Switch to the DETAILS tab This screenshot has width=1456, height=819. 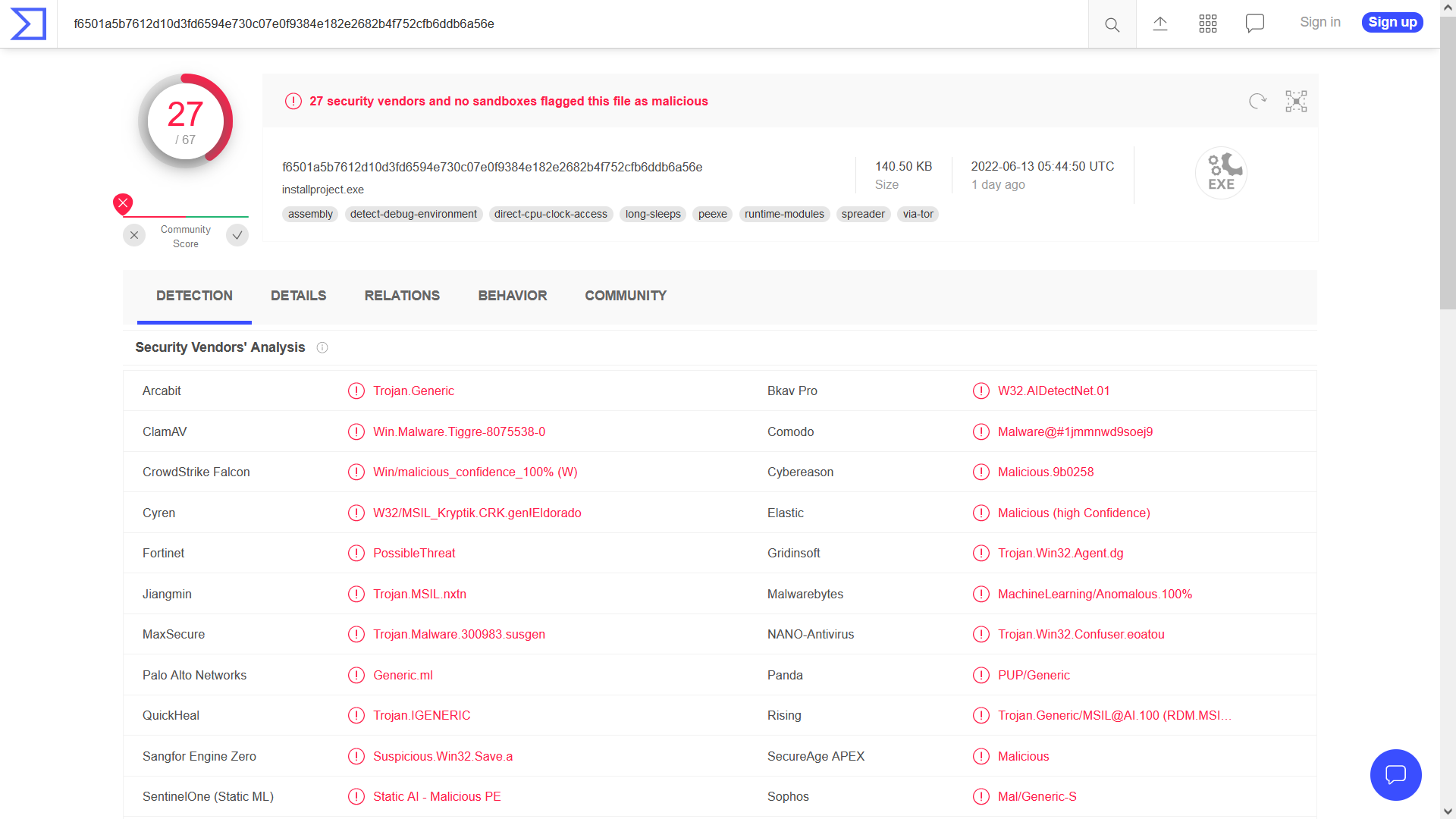click(x=298, y=296)
